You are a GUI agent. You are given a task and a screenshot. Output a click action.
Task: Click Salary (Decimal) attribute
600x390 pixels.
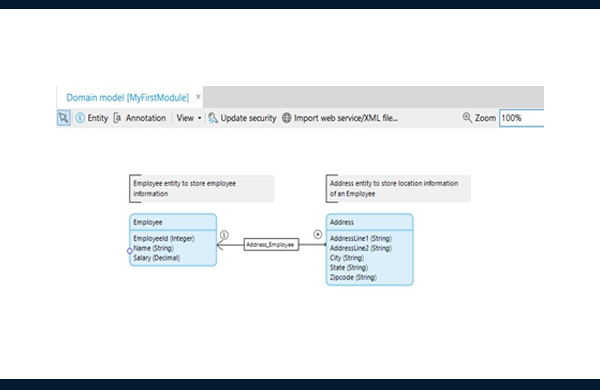[157, 258]
